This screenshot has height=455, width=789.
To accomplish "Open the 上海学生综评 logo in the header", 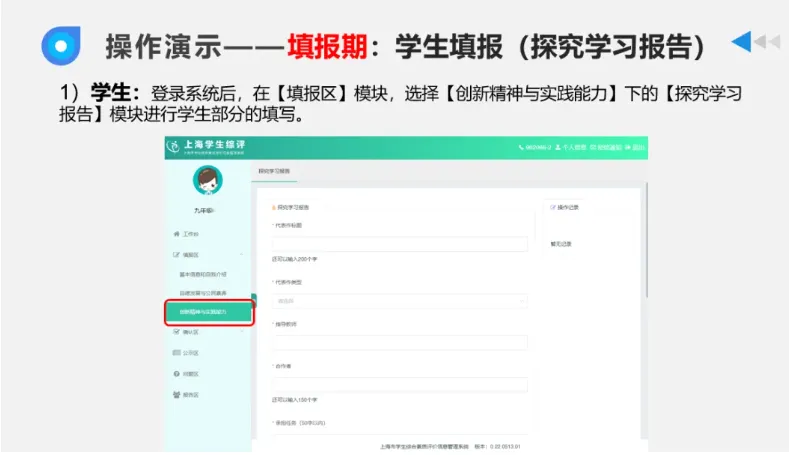I will (x=205, y=146).
